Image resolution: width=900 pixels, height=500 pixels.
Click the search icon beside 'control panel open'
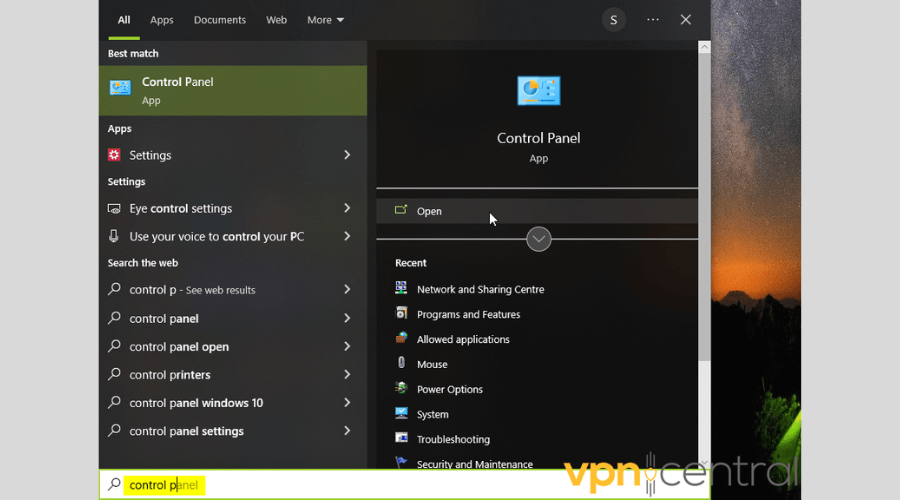click(114, 346)
